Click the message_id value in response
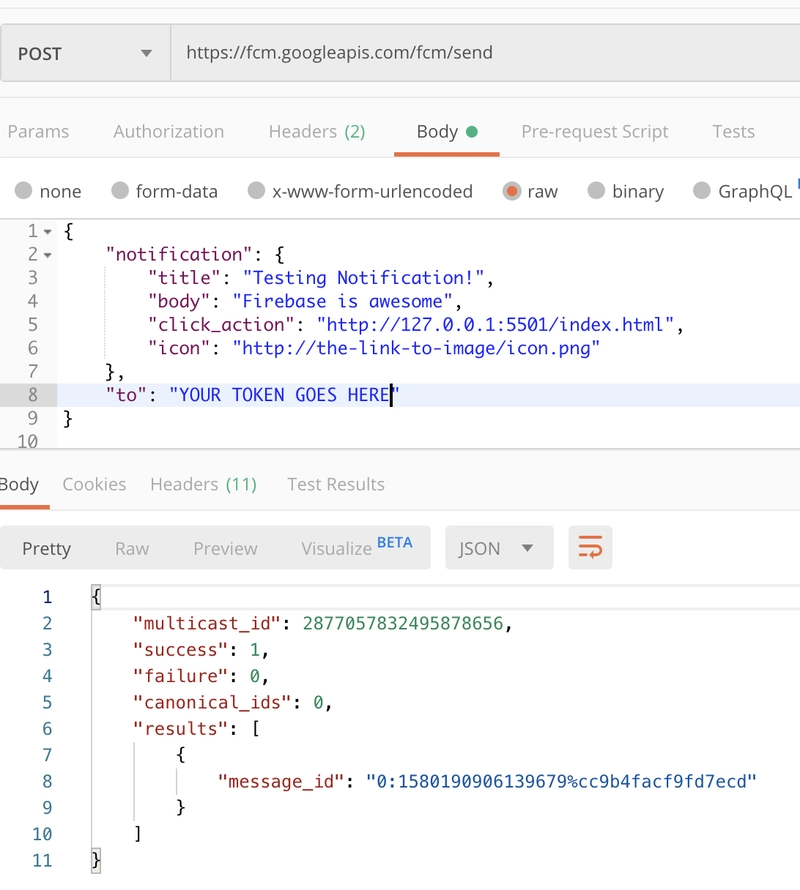Viewport: 800px width, 890px height. (561, 781)
